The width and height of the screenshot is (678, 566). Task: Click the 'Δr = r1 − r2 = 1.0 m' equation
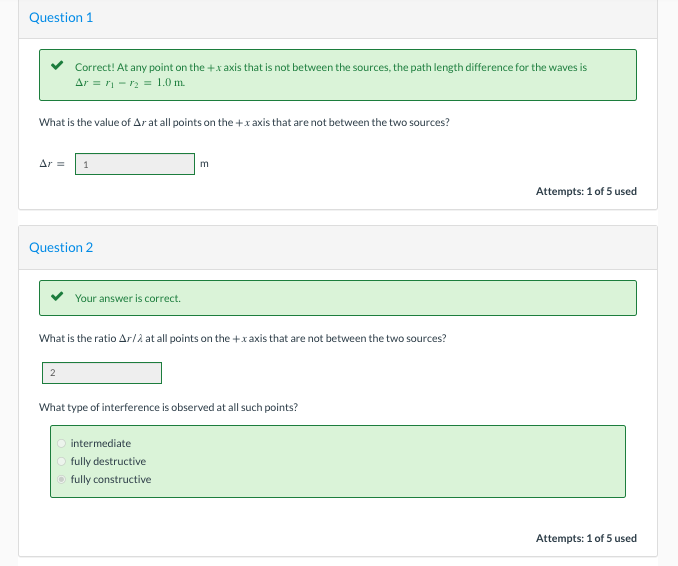130,82
